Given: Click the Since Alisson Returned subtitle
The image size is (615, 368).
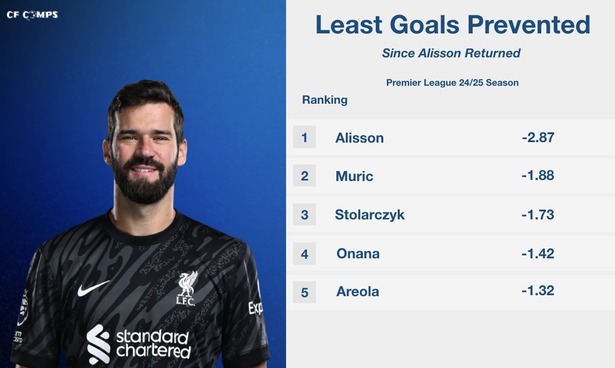Looking at the screenshot, I should click(x=451, y=53).
